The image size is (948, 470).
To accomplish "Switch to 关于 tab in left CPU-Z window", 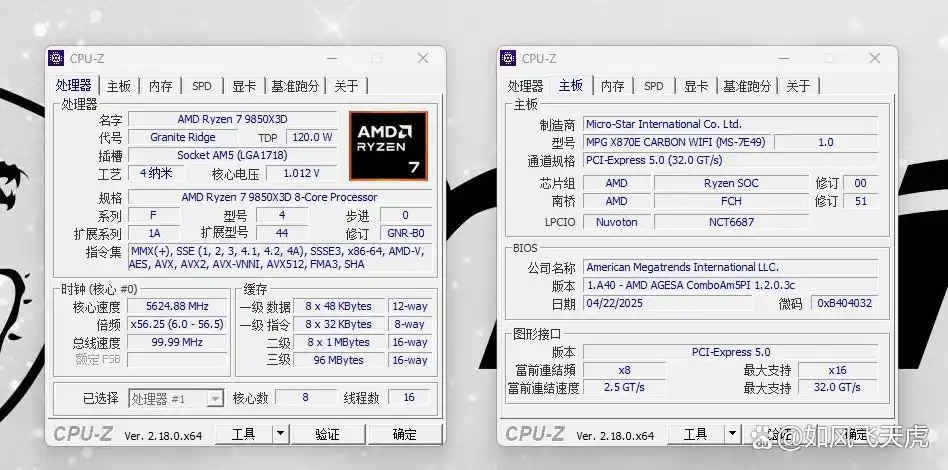I will (346, 86).
